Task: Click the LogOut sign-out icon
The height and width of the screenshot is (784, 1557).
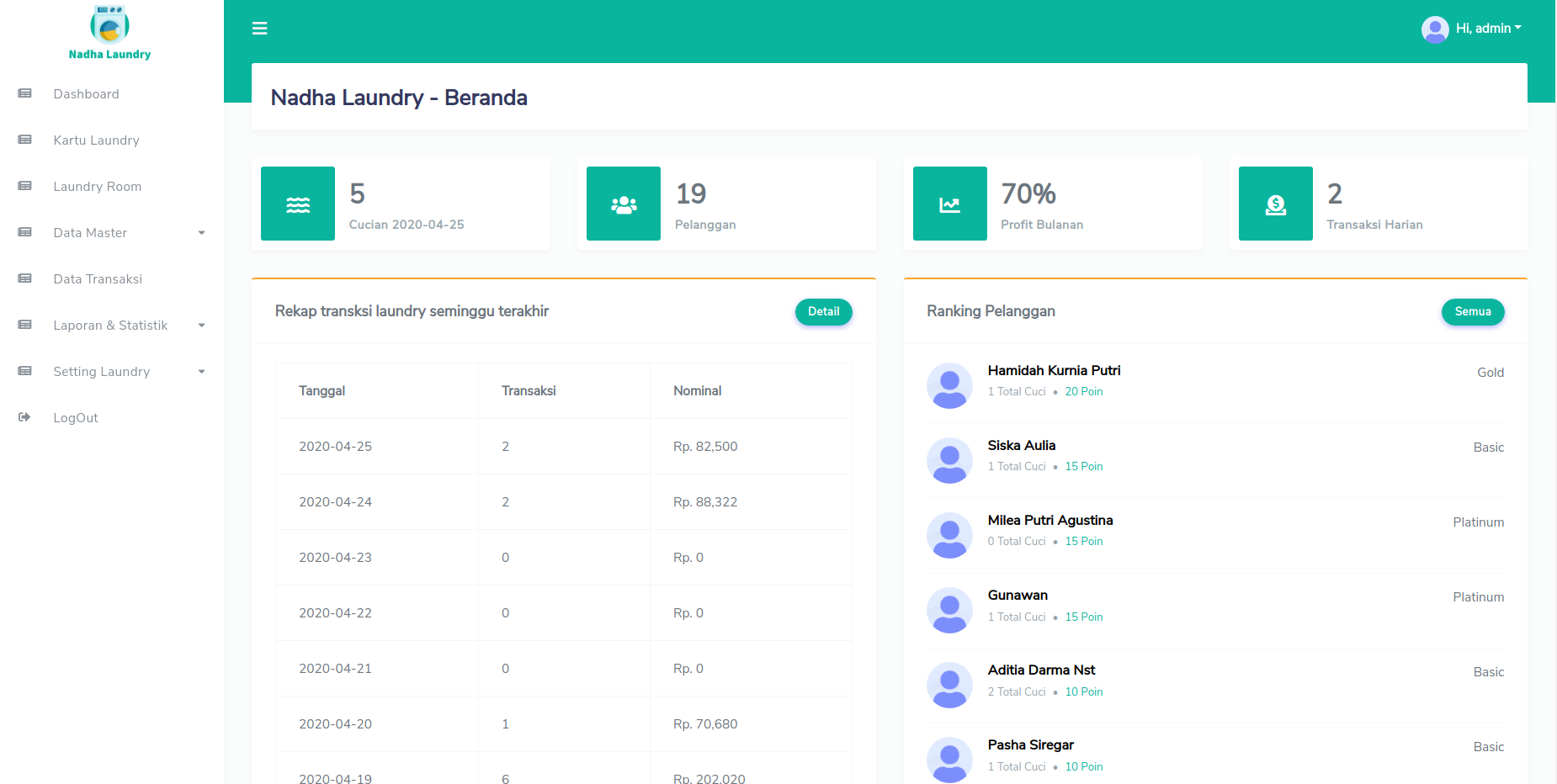Action: click(24, 417)
